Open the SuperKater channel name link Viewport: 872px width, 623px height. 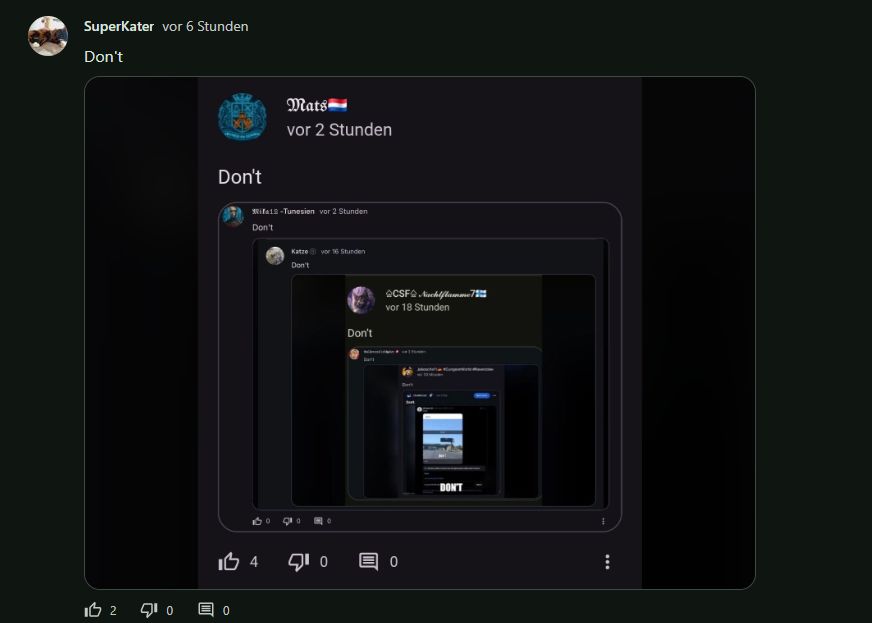coord(119,26)
